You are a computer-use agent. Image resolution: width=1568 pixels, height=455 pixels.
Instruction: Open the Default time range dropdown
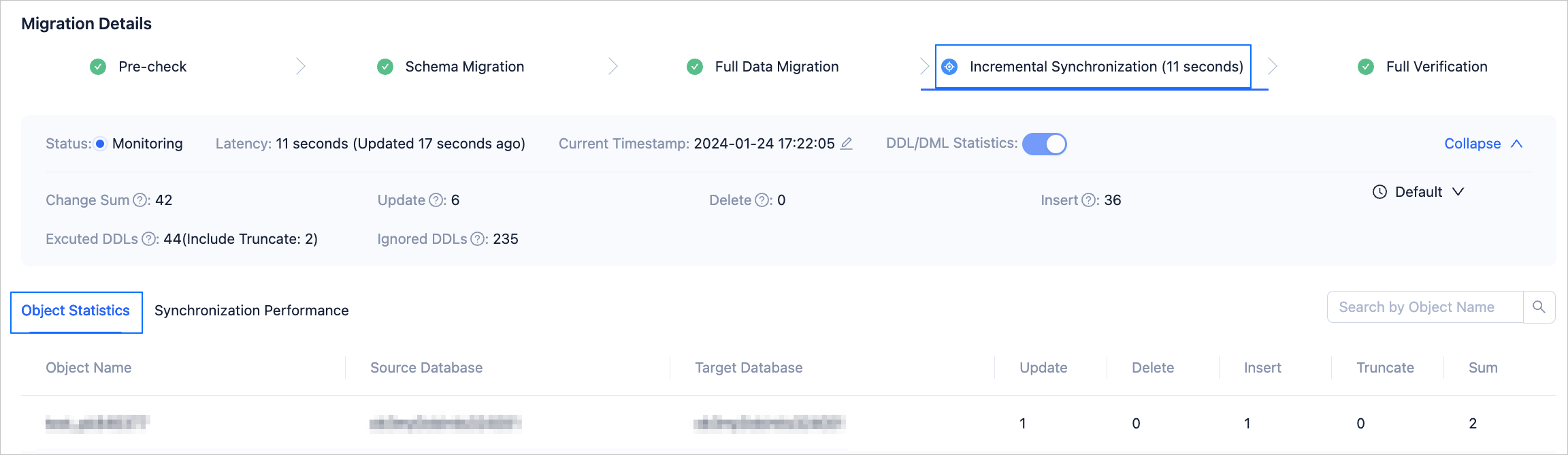(1418, 192)
